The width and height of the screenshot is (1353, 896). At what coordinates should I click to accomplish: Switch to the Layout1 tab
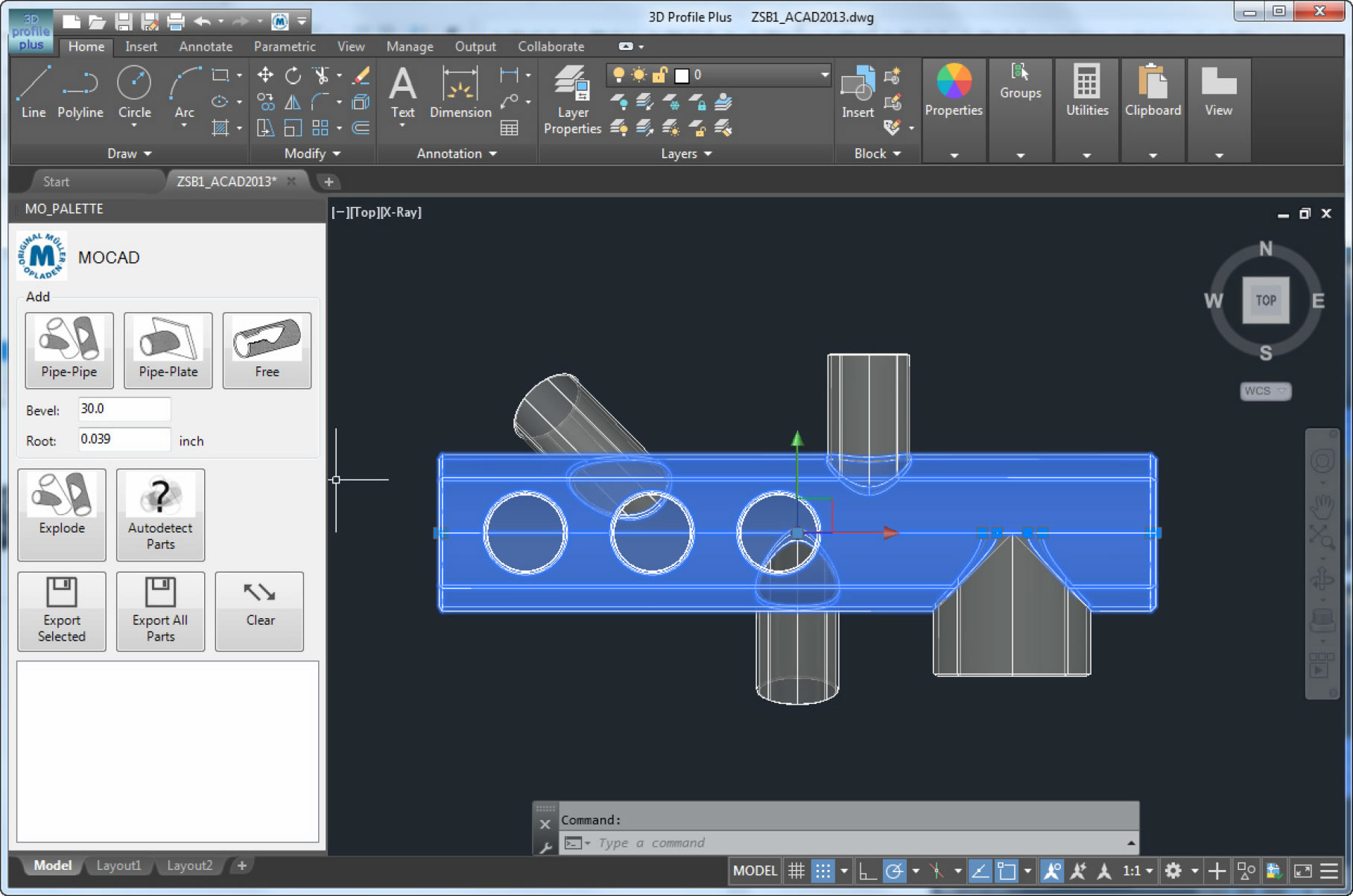(x=118, y=865)
